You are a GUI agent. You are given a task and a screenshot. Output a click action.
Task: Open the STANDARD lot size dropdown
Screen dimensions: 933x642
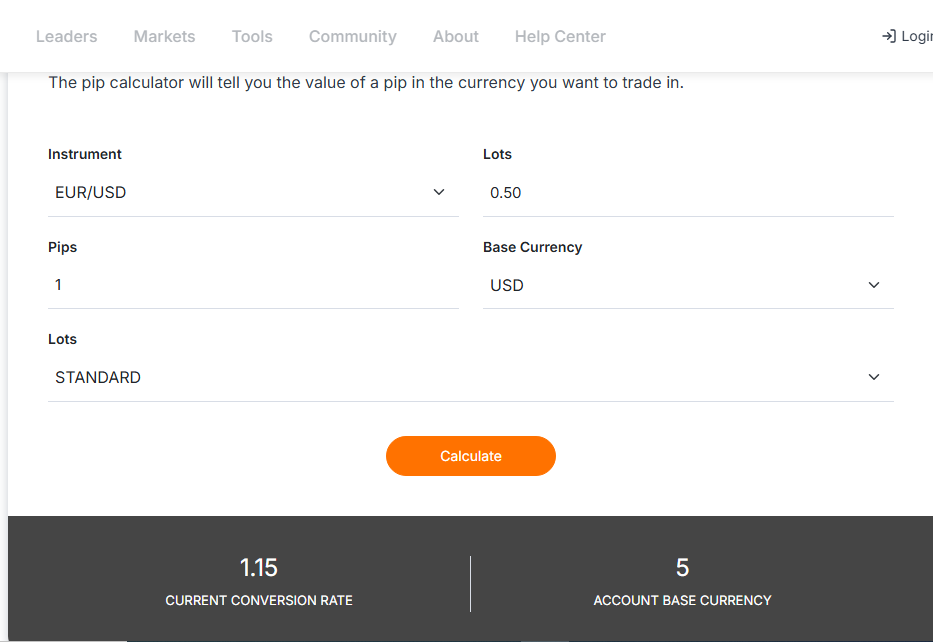click(460, 378)
